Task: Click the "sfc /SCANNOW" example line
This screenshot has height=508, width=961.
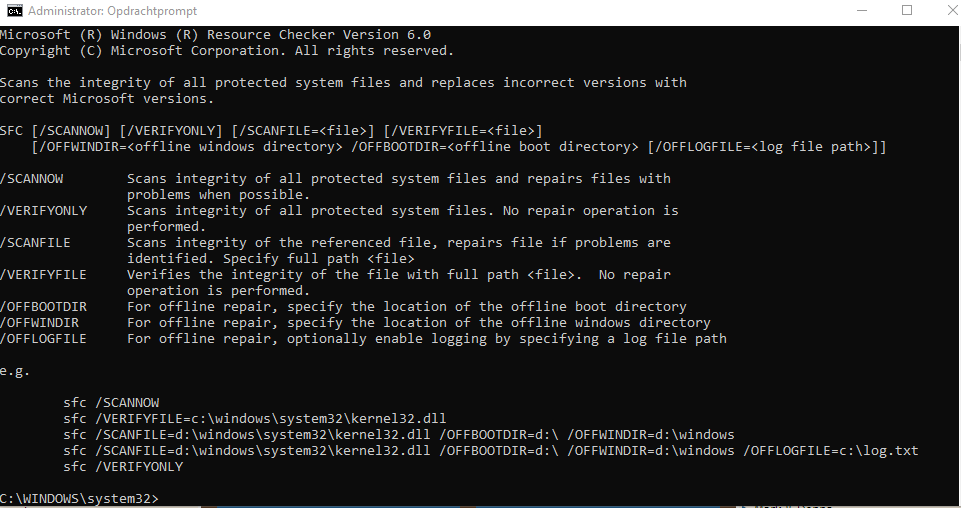Action: tap(111, 403)
